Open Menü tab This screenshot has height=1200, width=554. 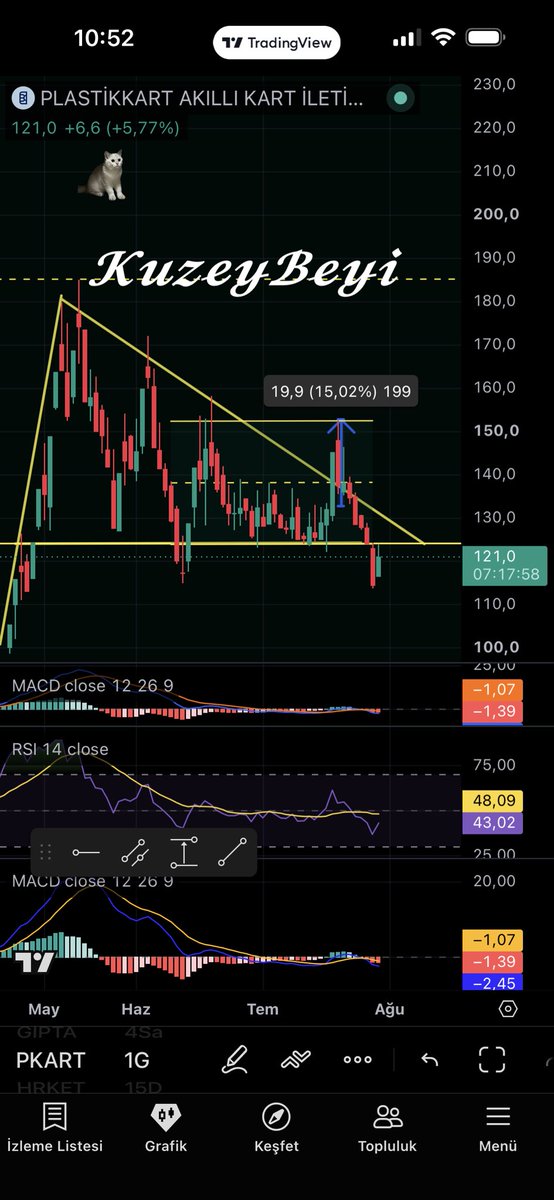point(497,1128)
